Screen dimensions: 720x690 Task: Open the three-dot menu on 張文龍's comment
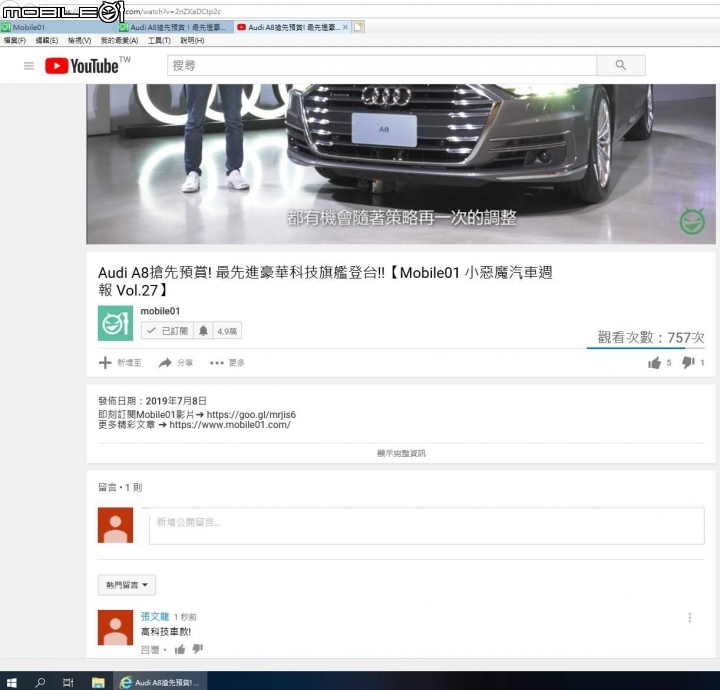click(x=690, y=617)
